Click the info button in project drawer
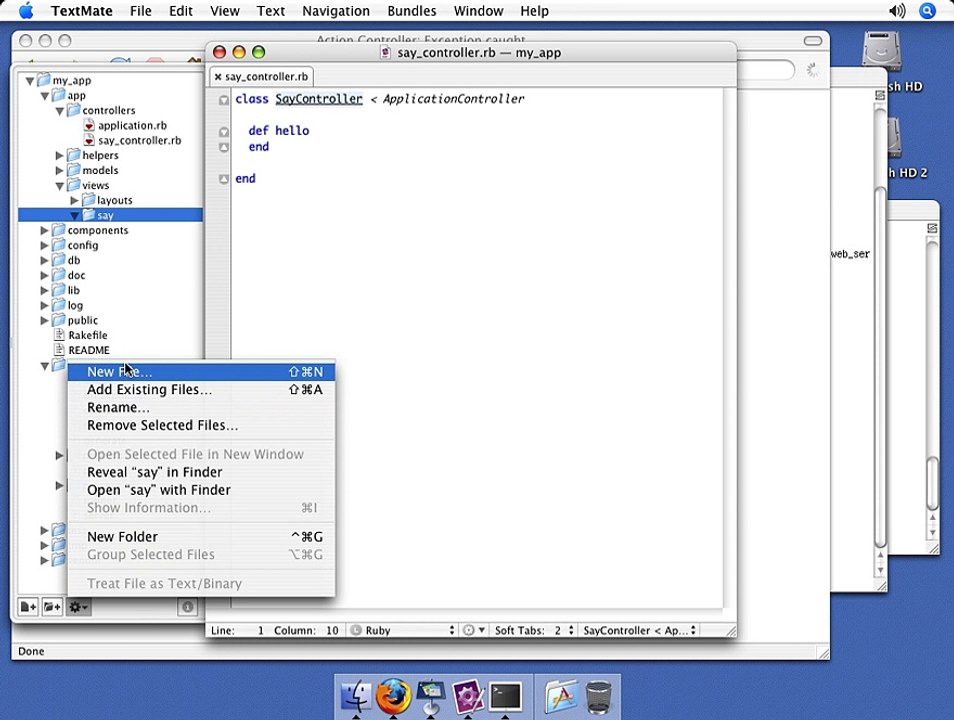This screenshot has width=954, height=720. click(187, 606)
